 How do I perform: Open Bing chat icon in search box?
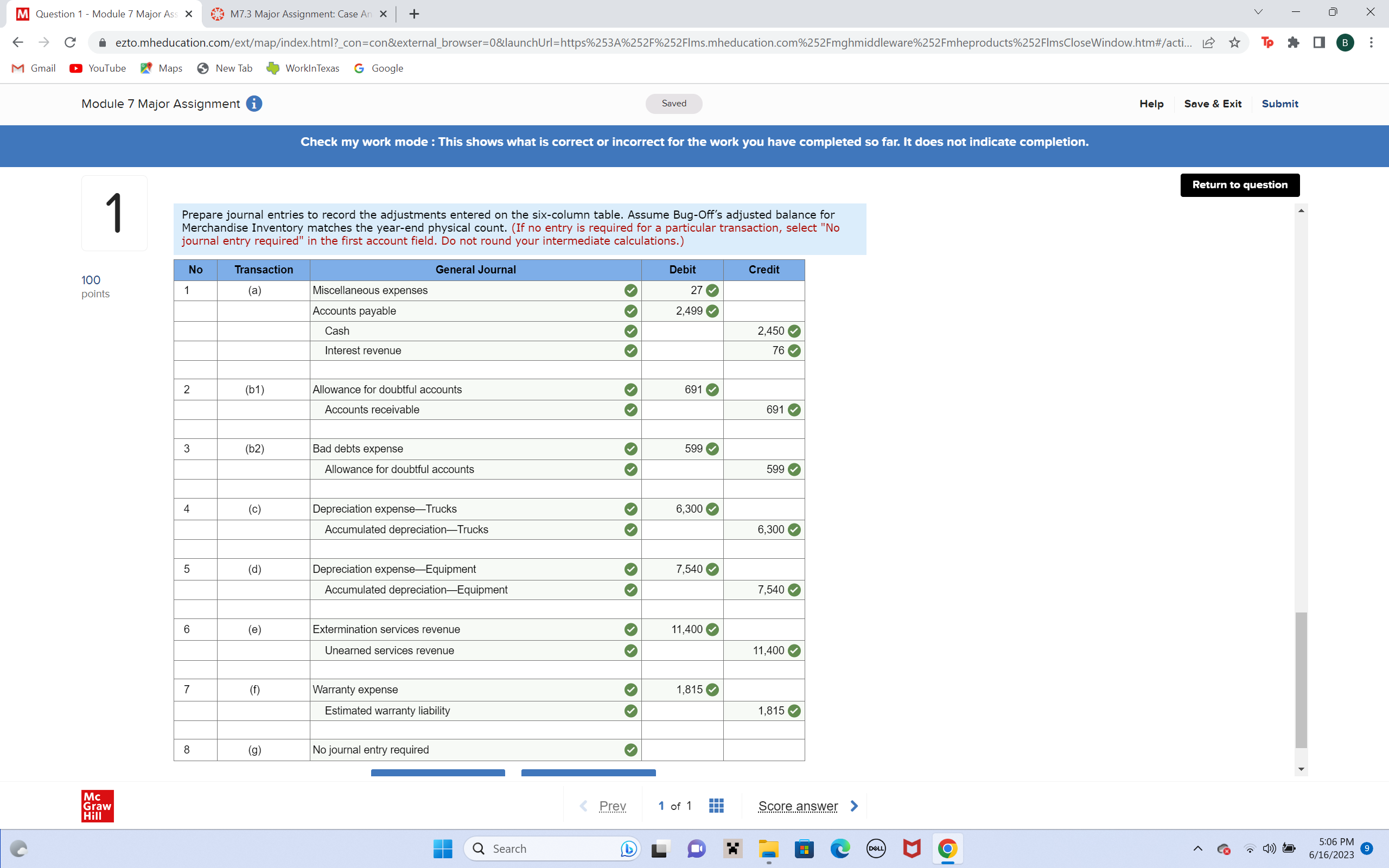coord(628,848)
